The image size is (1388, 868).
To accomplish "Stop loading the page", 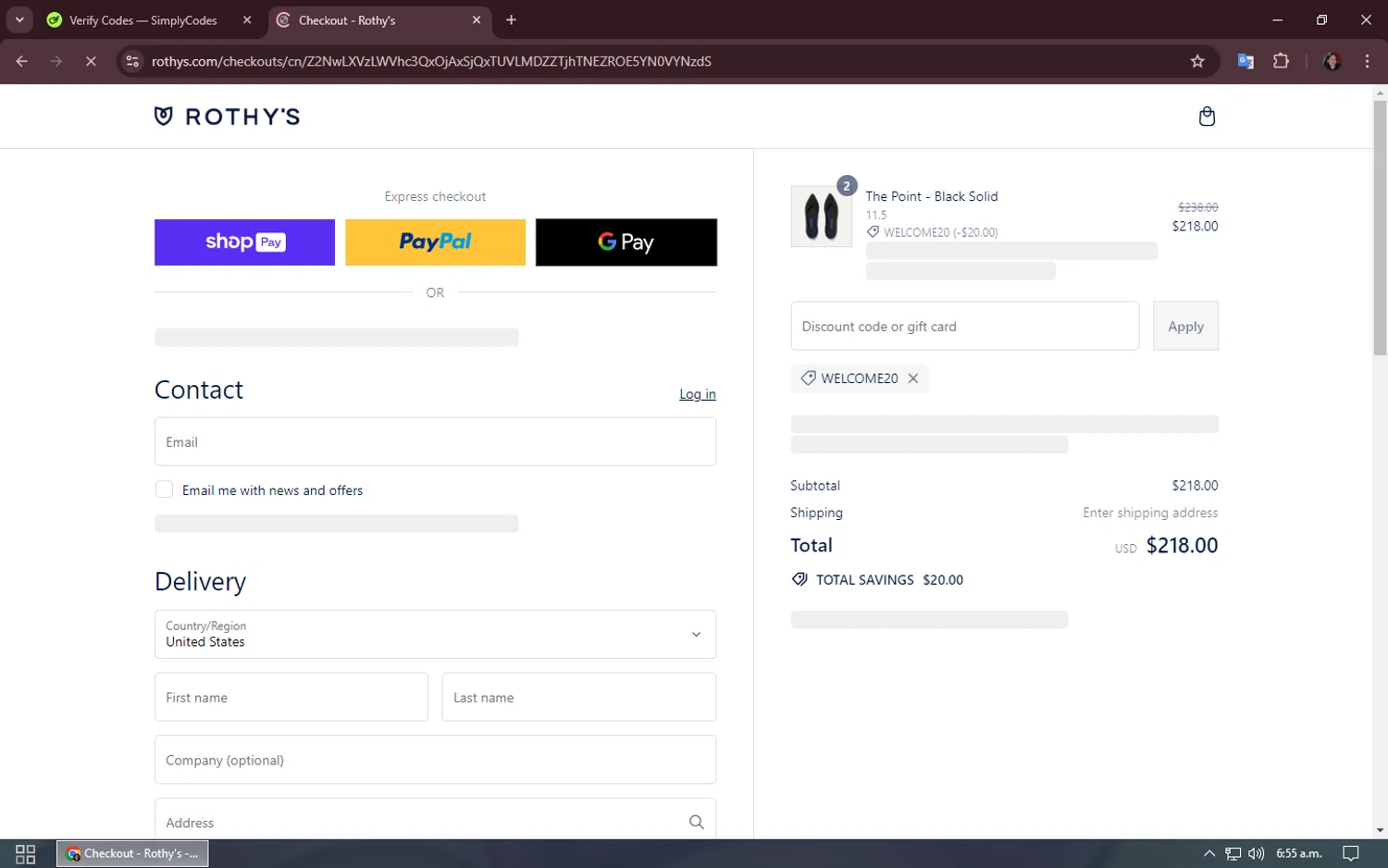I will [x=91, y=61].
